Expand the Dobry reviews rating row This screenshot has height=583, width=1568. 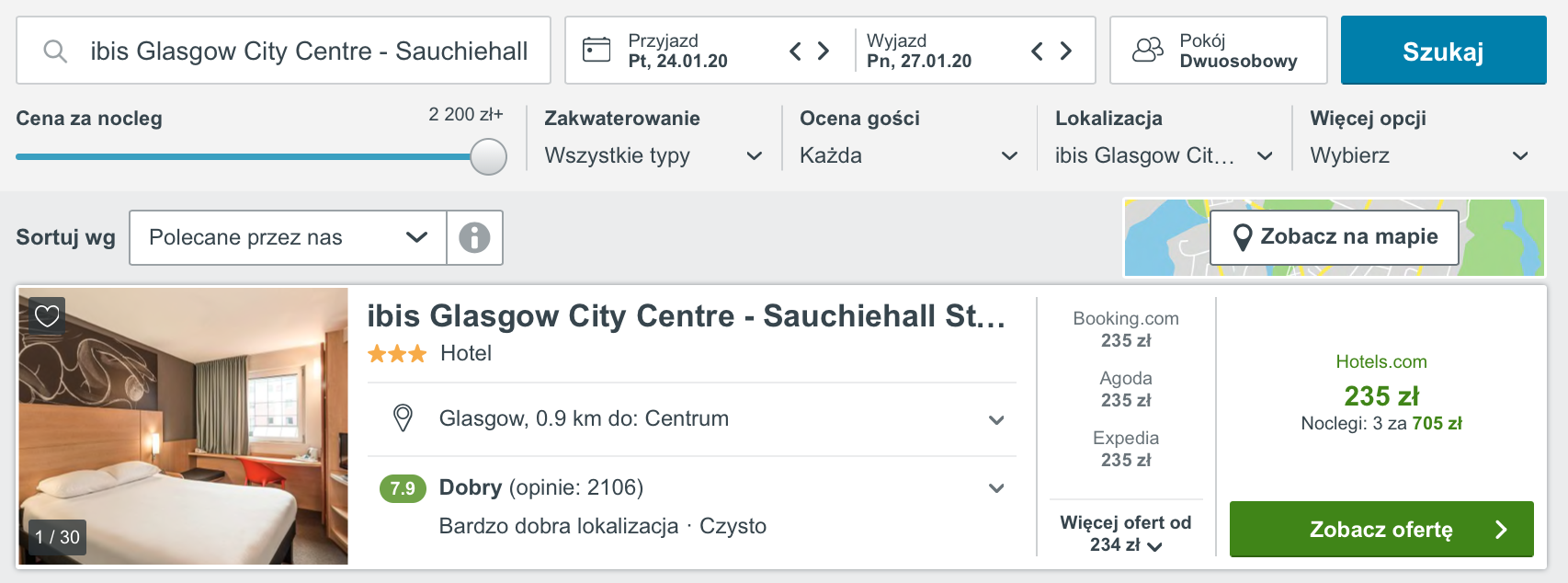click(692, 506)
